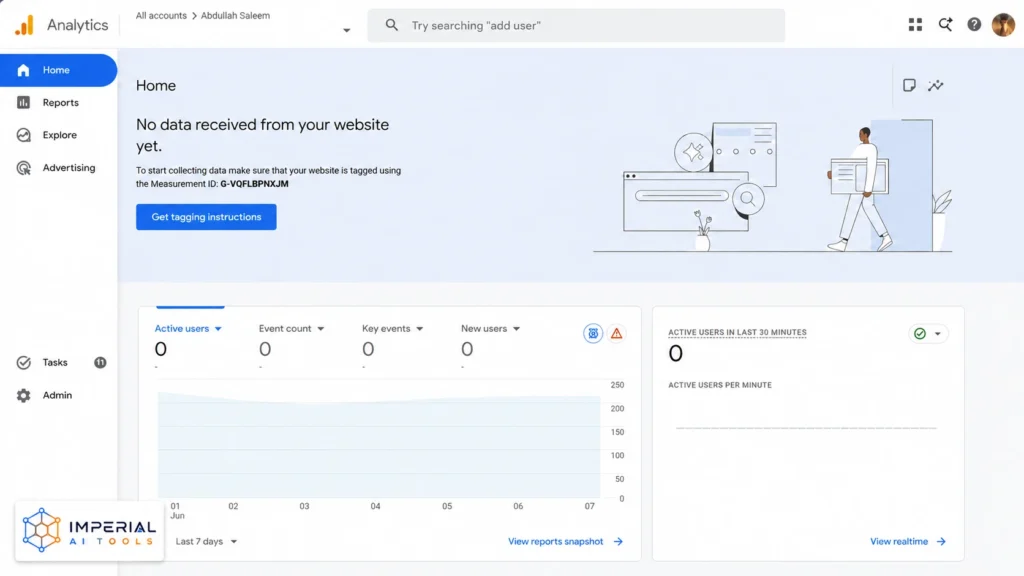Click Get tagging instructions button
Screen dimensions: 1024x576
point(206,217)
